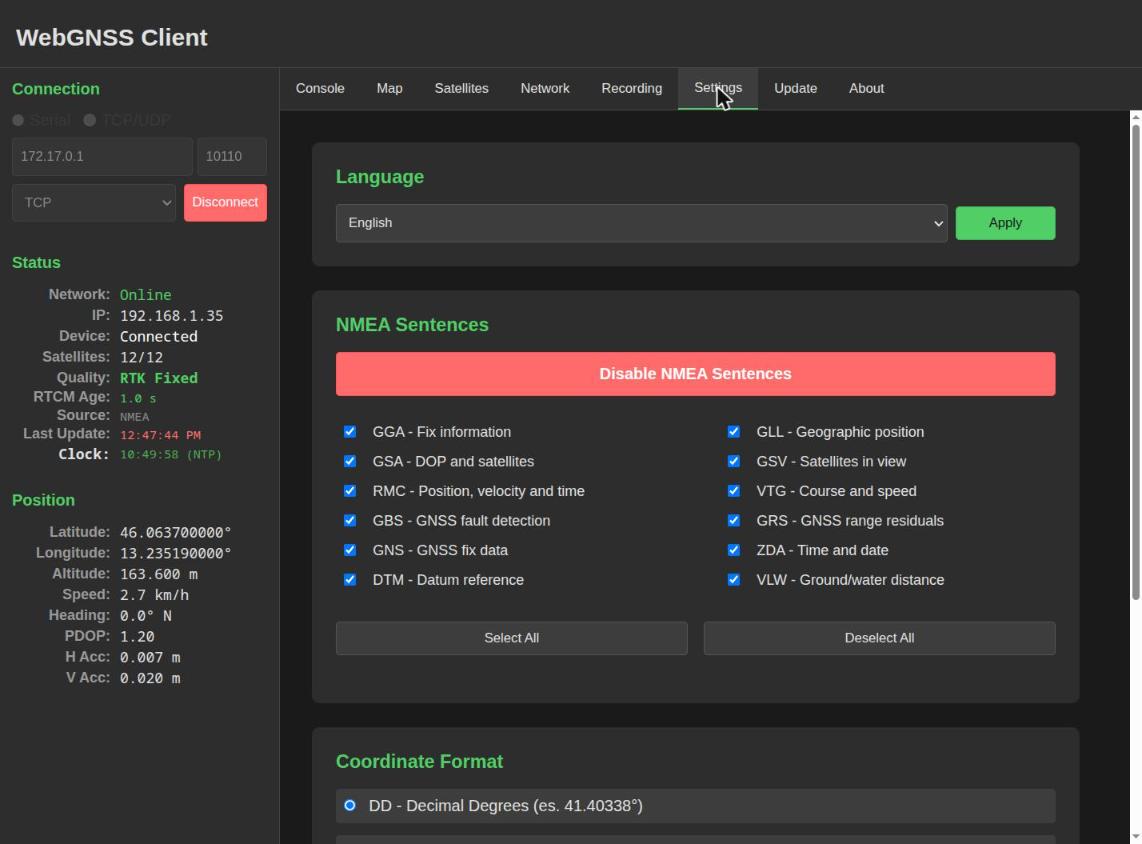This screenshot has width=1142, height=844.
Task: Open the Console tab
Action: (320, 89)
